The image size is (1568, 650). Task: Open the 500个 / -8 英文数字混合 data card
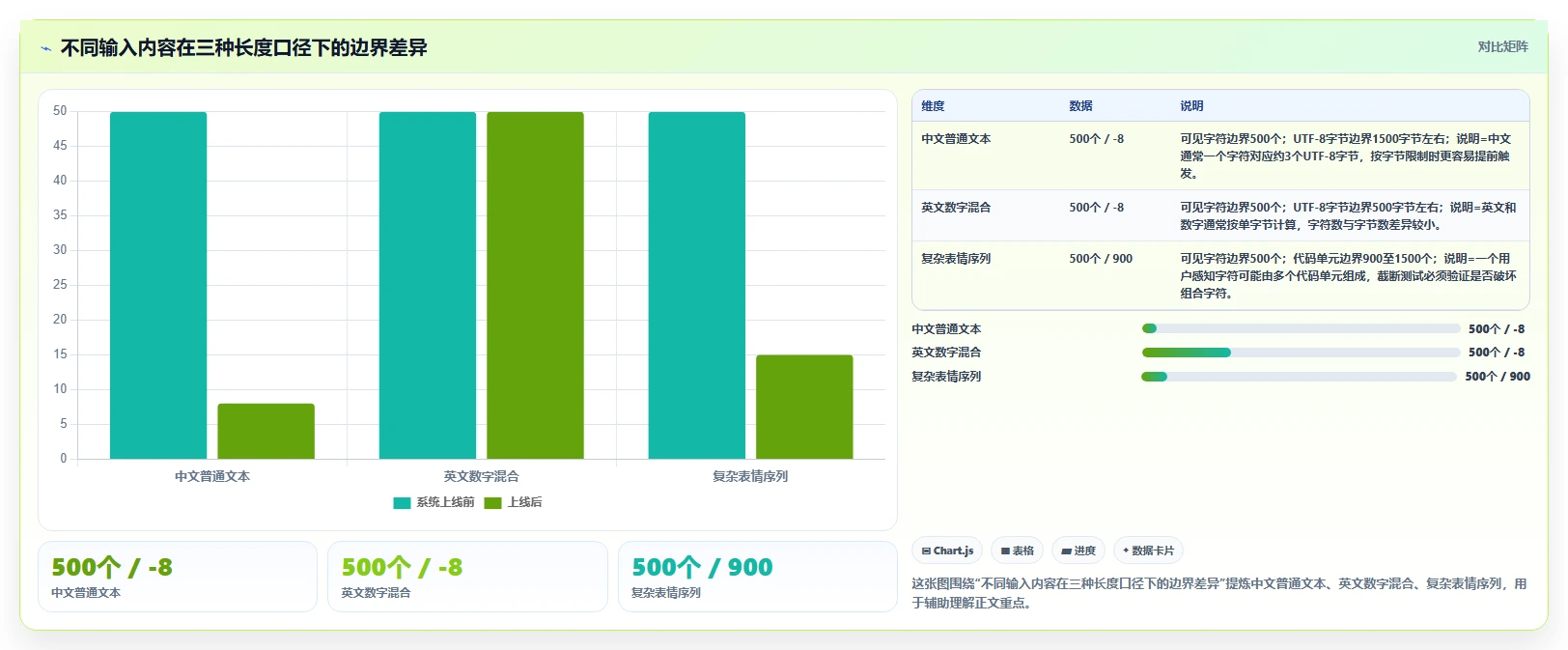click(467, 577)
